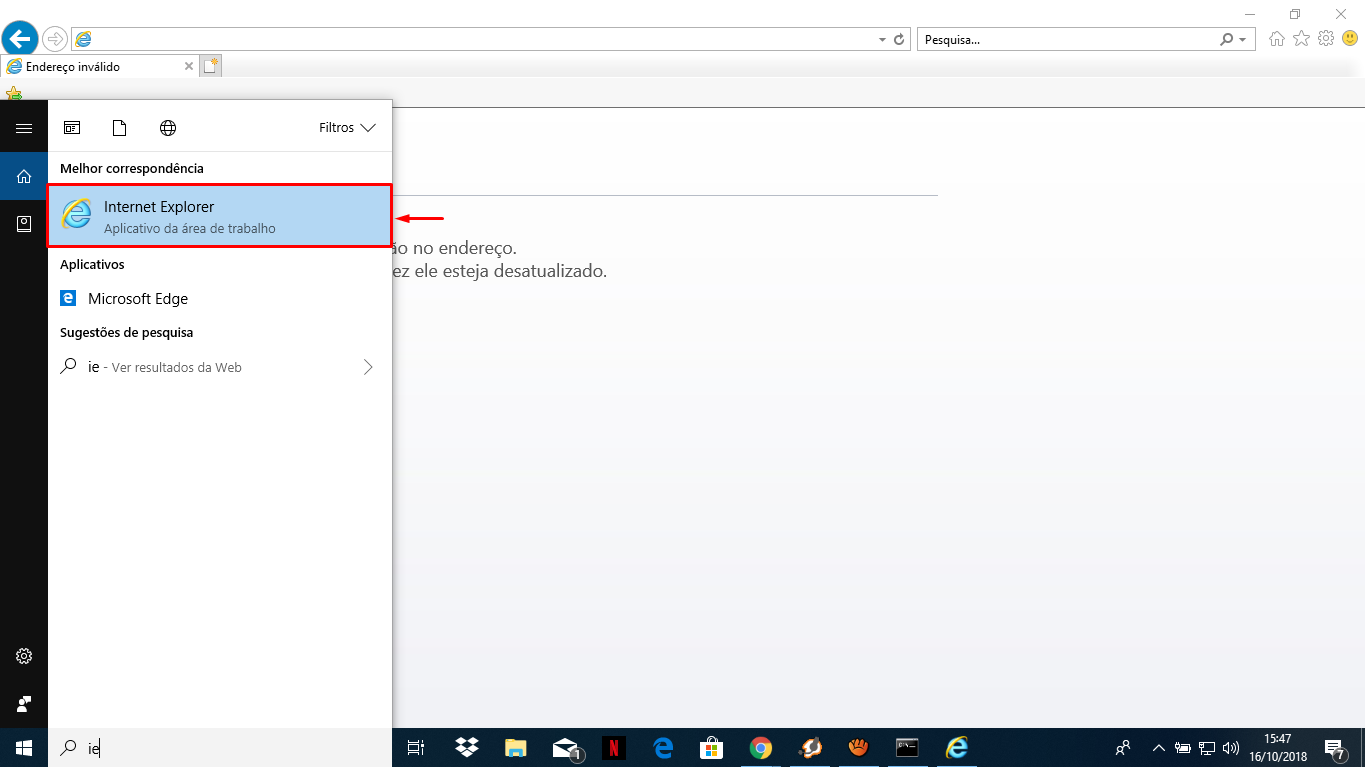Image resolution: width=1365 pixels, height=767 pixels.
Task: Click the battery power tray icon
Action: (1183, 747)
